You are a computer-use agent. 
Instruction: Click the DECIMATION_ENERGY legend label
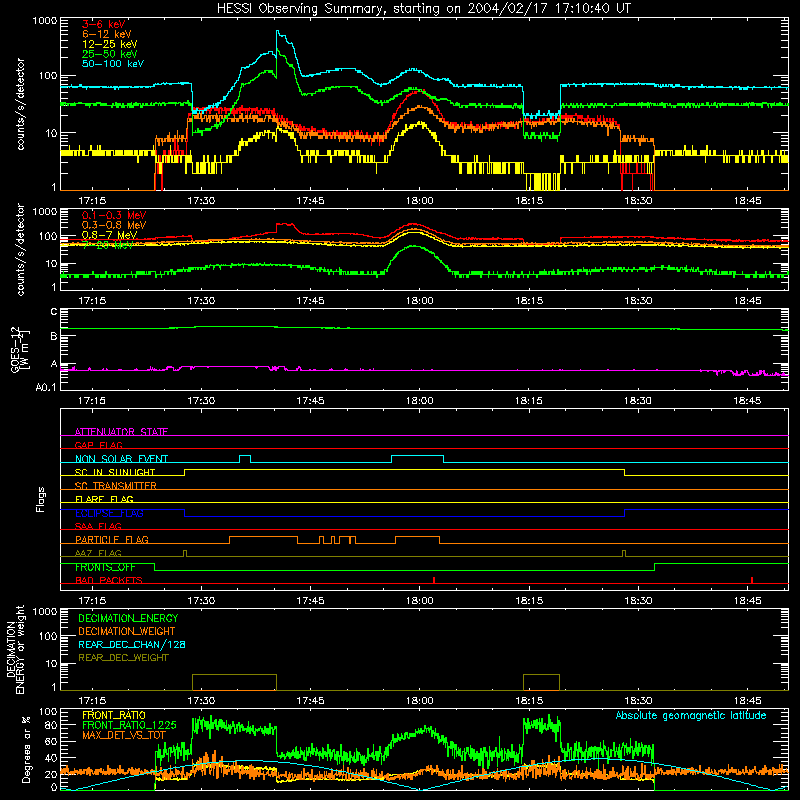[128, 618]
